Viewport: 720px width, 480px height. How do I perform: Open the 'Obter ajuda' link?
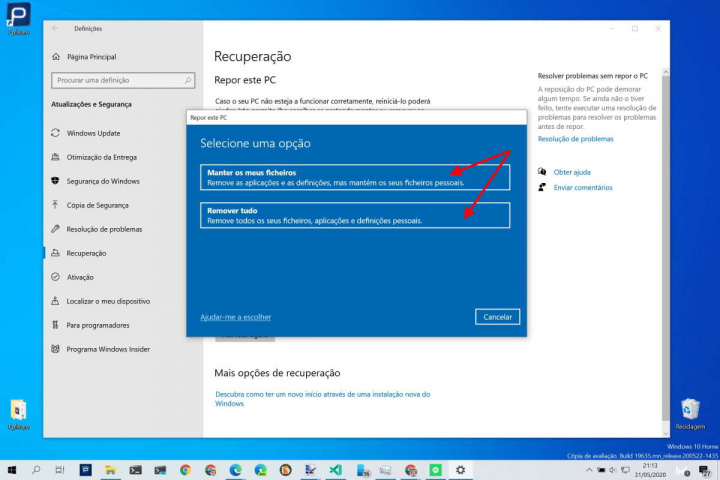point(572,172)
